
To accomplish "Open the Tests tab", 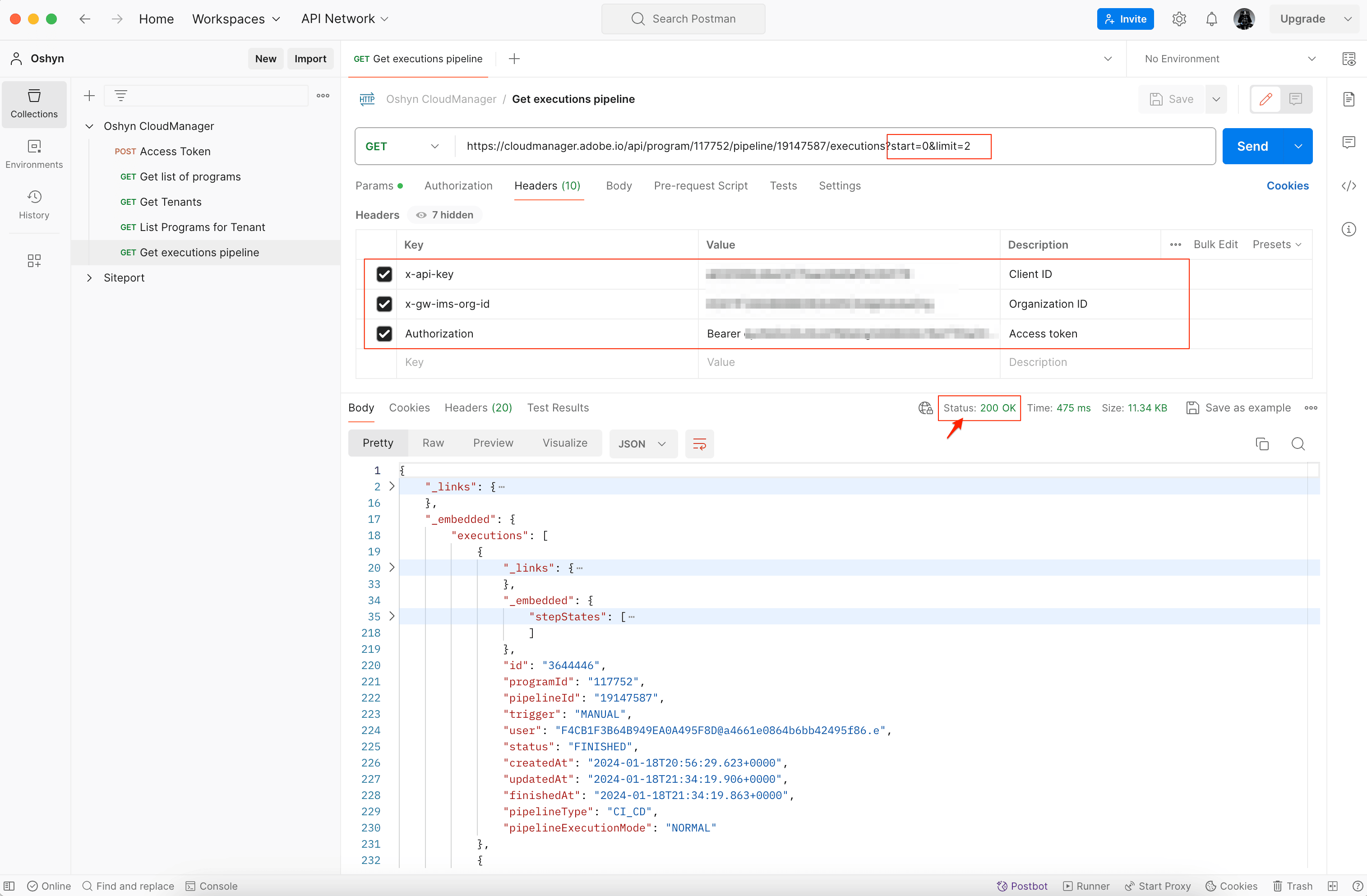I will click(x=783, y=185).
